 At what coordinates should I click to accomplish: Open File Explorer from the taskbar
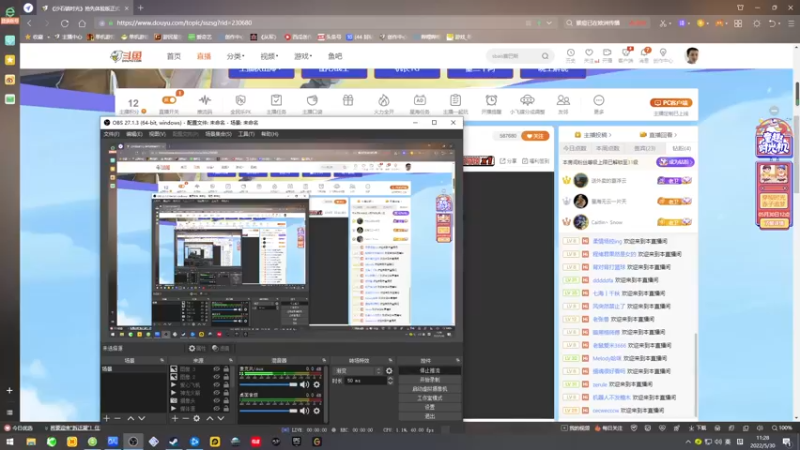(x=31, y=442)
